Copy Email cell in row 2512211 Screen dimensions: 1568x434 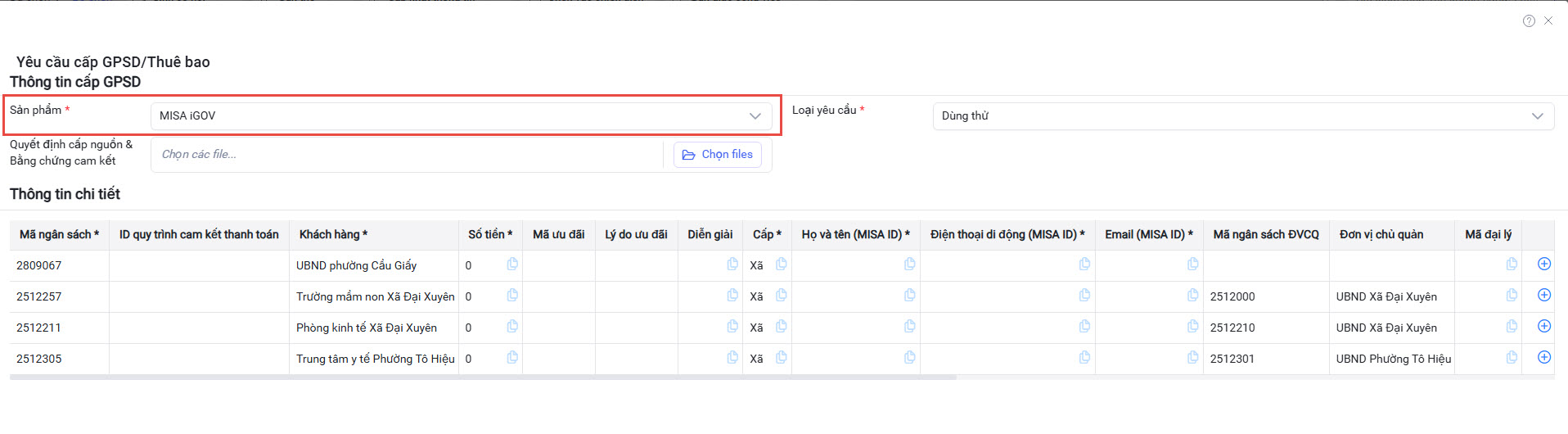pos(1192,326)
